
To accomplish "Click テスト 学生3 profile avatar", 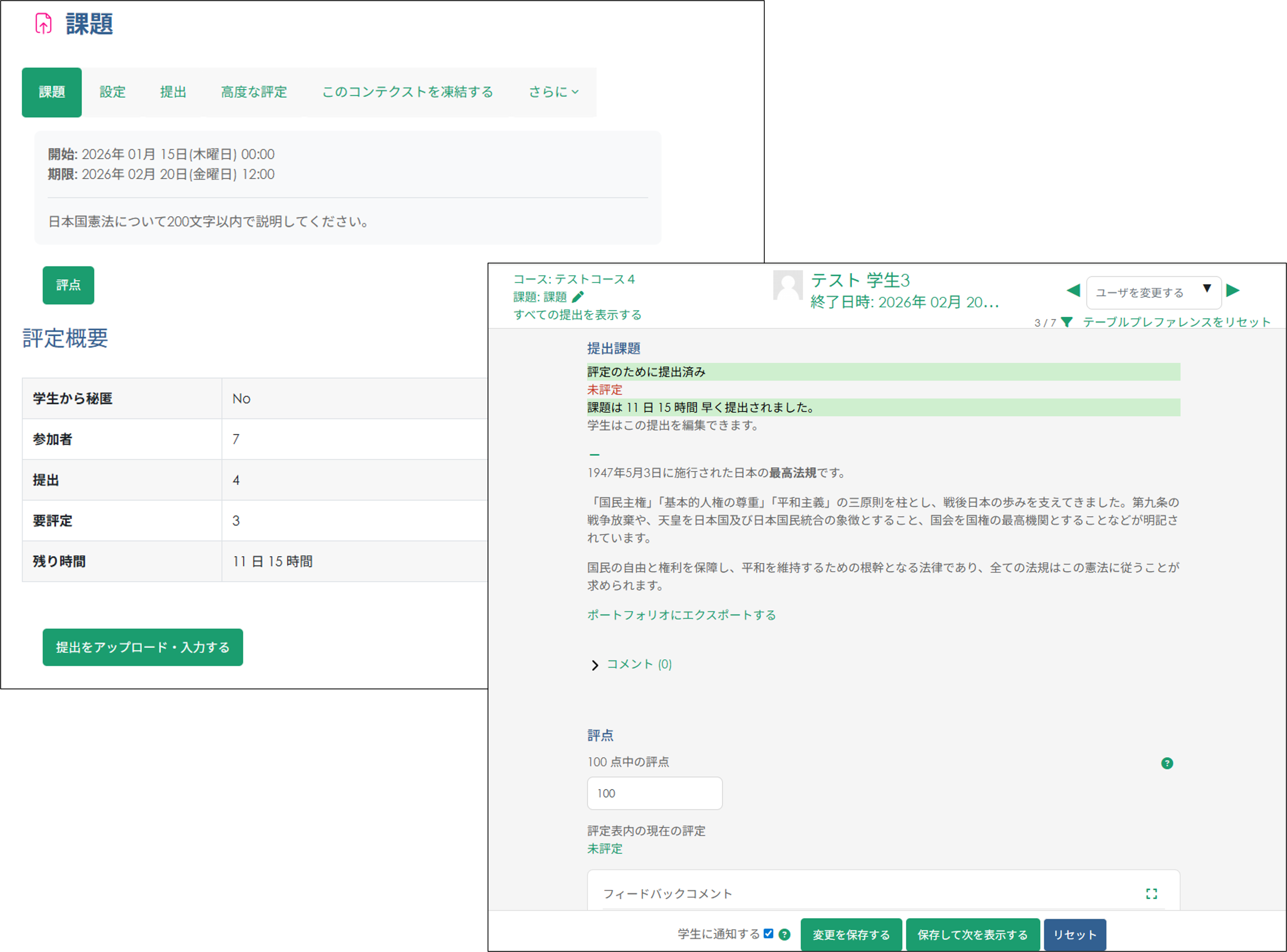I will [788, 286].
